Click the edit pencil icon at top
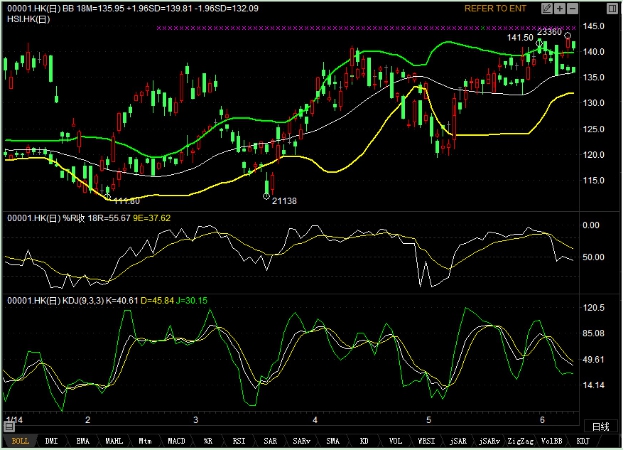Image resolution: width=624 pixels, height=450 pixels. pyautogui.click(x=545, y=8)
